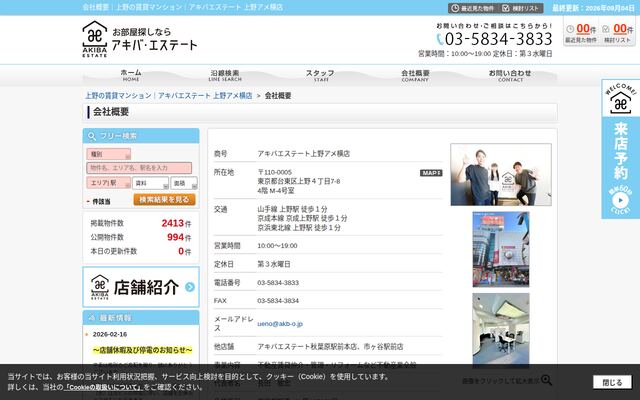Screen dimensions: 640x400
Task: Open 会社概要 COMPANY menu item
Action: coord(415,76)
